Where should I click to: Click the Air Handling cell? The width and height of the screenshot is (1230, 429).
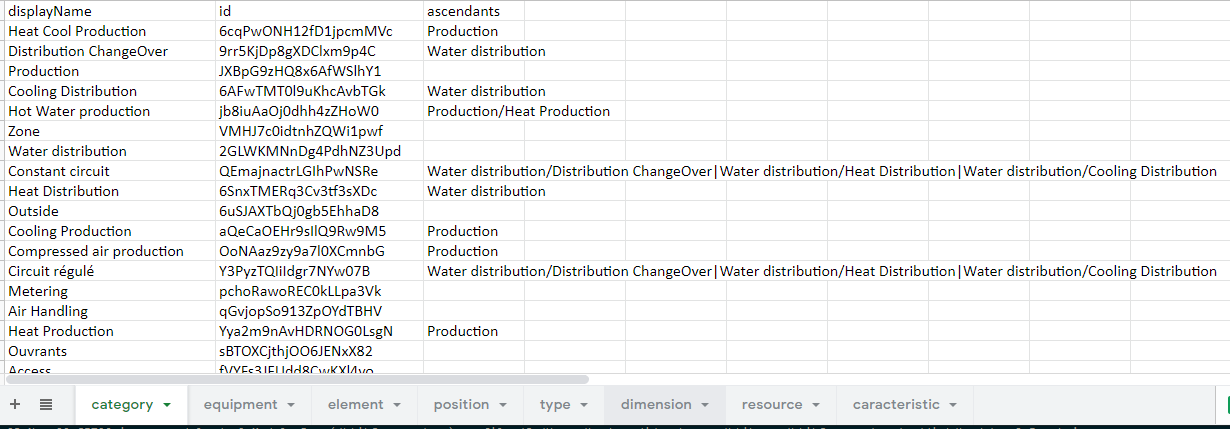coord(48,311)
